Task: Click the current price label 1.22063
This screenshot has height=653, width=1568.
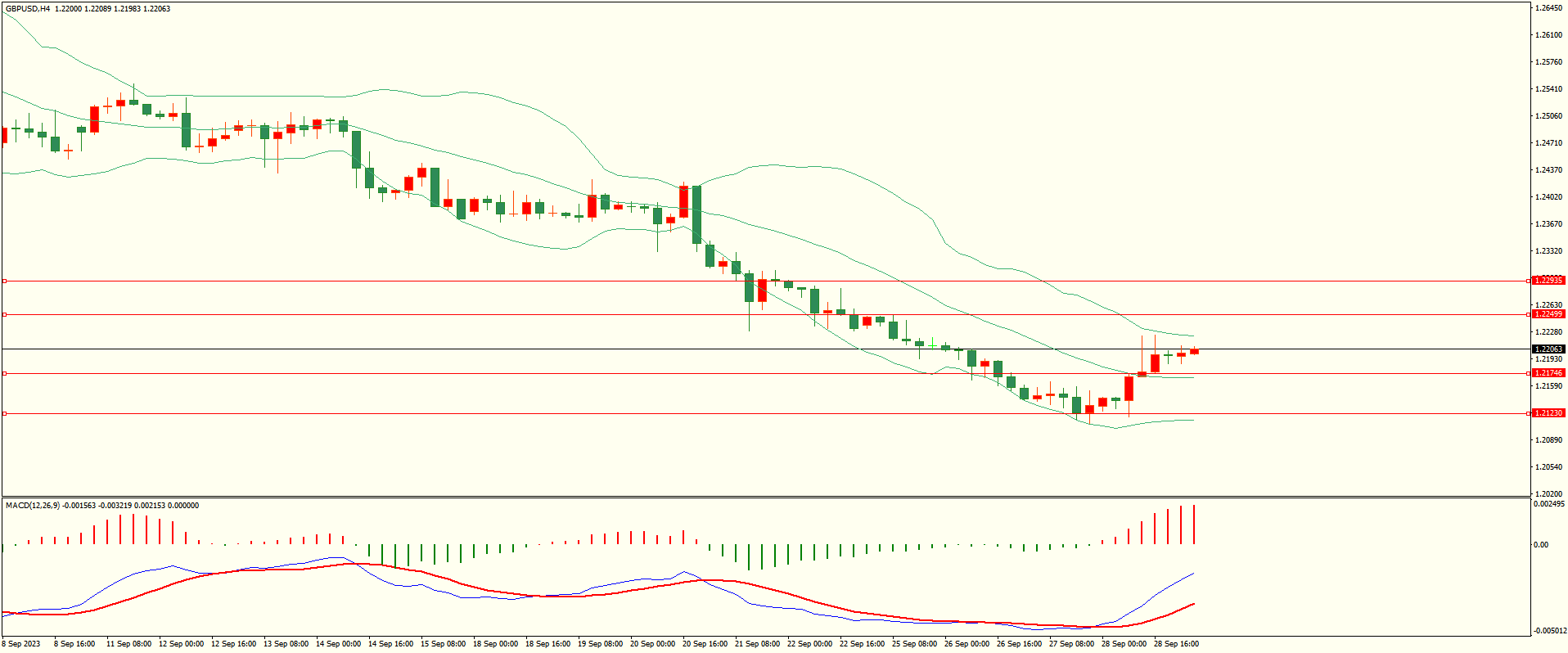Action: (x=1548, y=349)
